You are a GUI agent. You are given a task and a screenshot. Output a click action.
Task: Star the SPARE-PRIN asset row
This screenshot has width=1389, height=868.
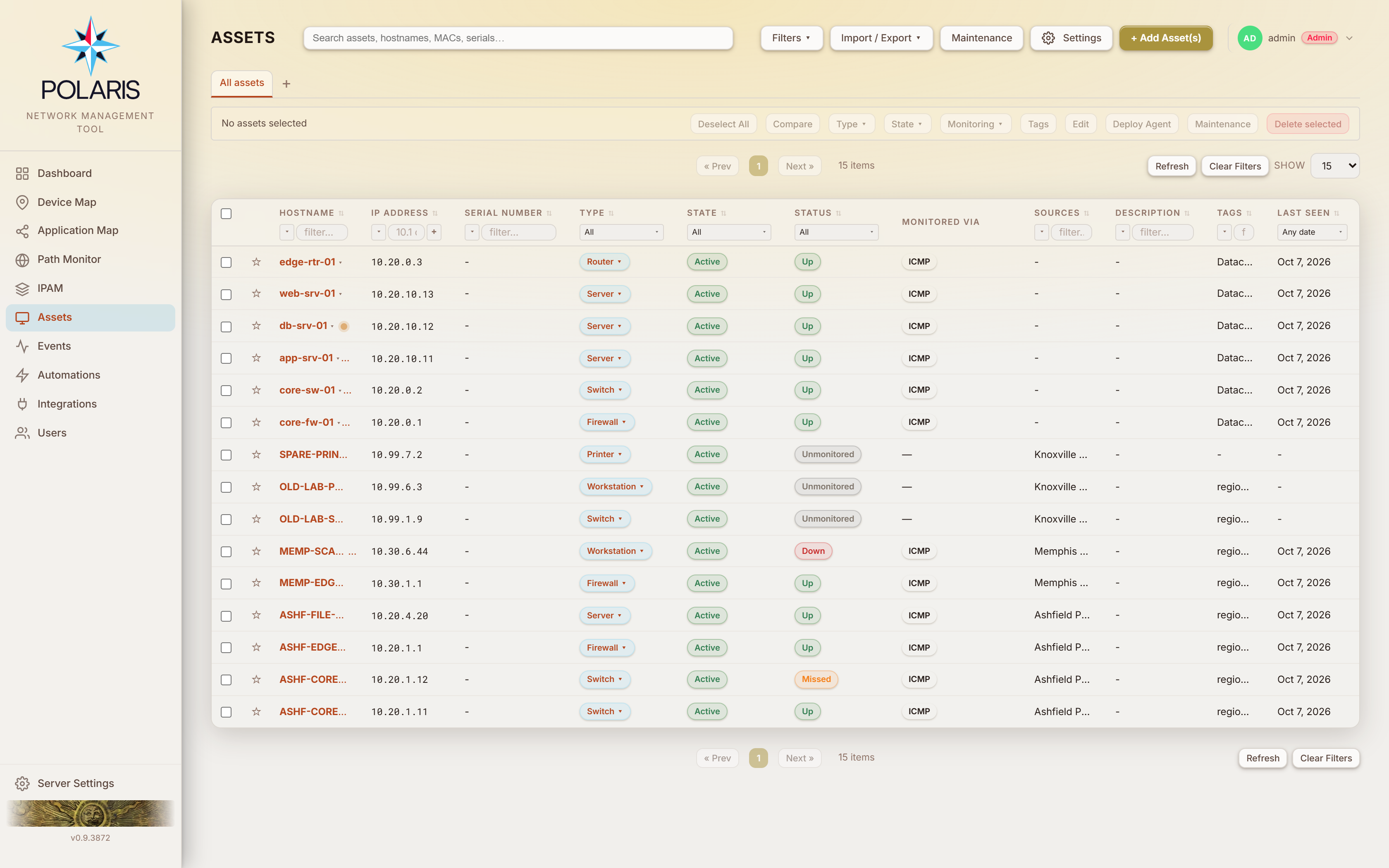(257, 454)
